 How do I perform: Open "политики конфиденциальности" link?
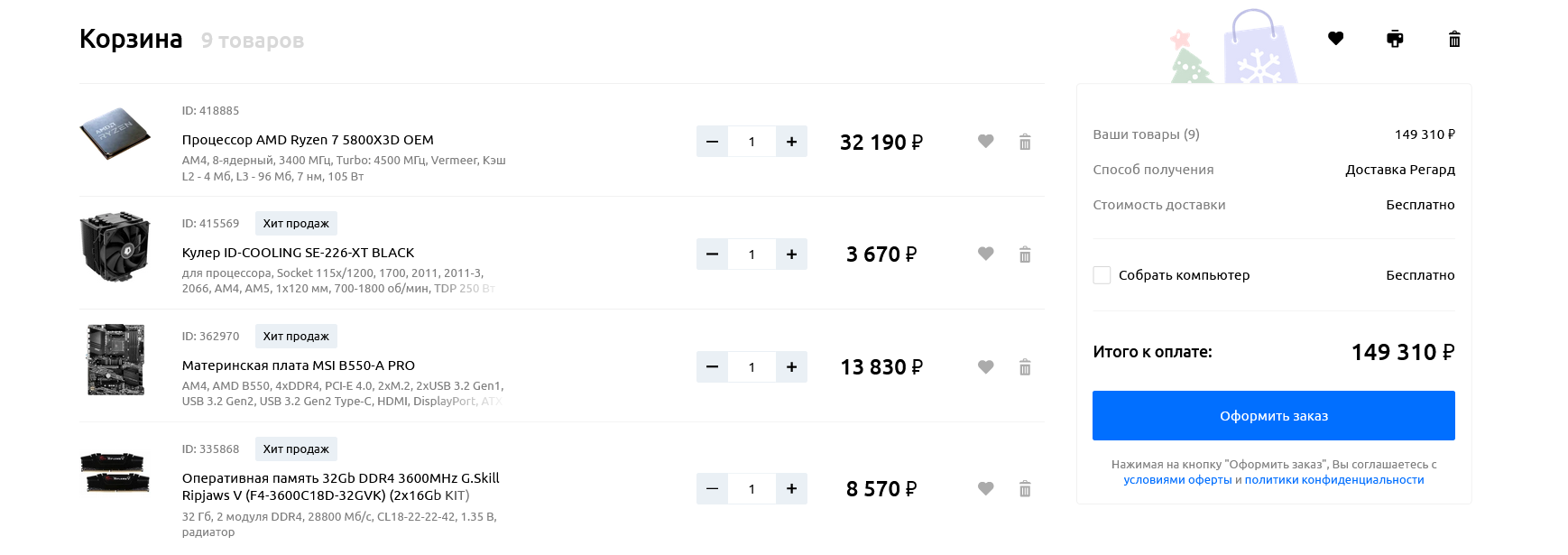click(x=1333, y=480)
